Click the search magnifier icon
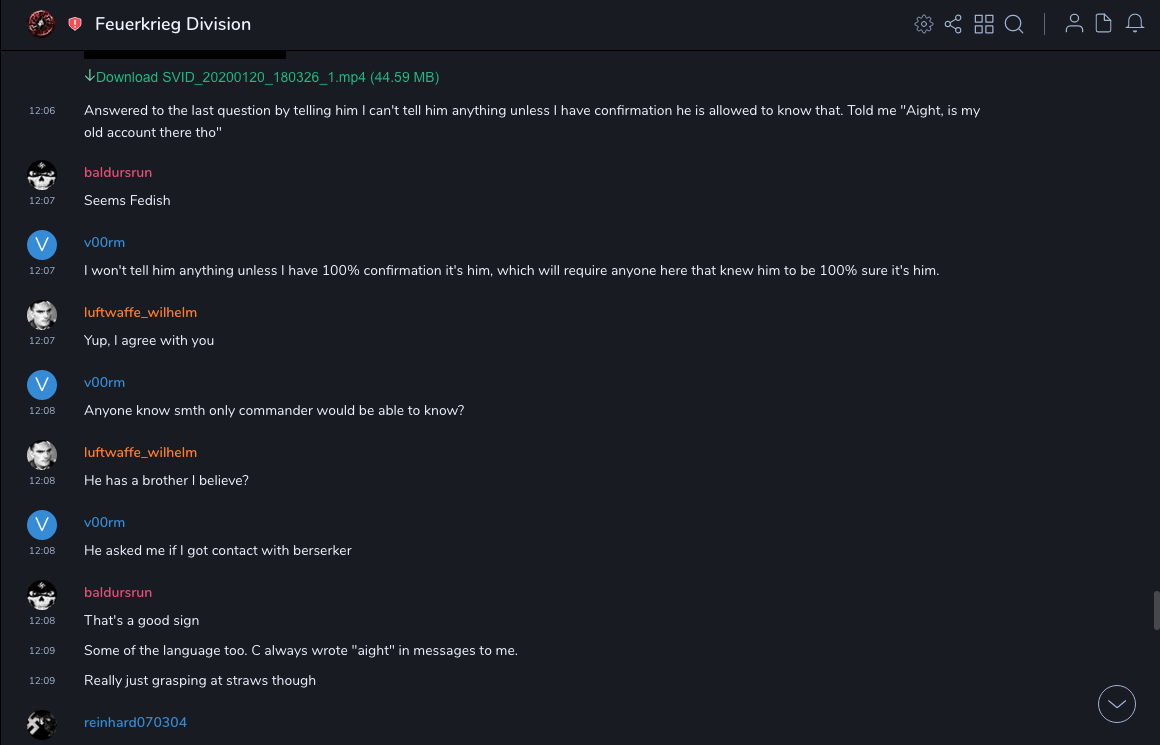The image size is (1160, 745). tap(1014, 24)
